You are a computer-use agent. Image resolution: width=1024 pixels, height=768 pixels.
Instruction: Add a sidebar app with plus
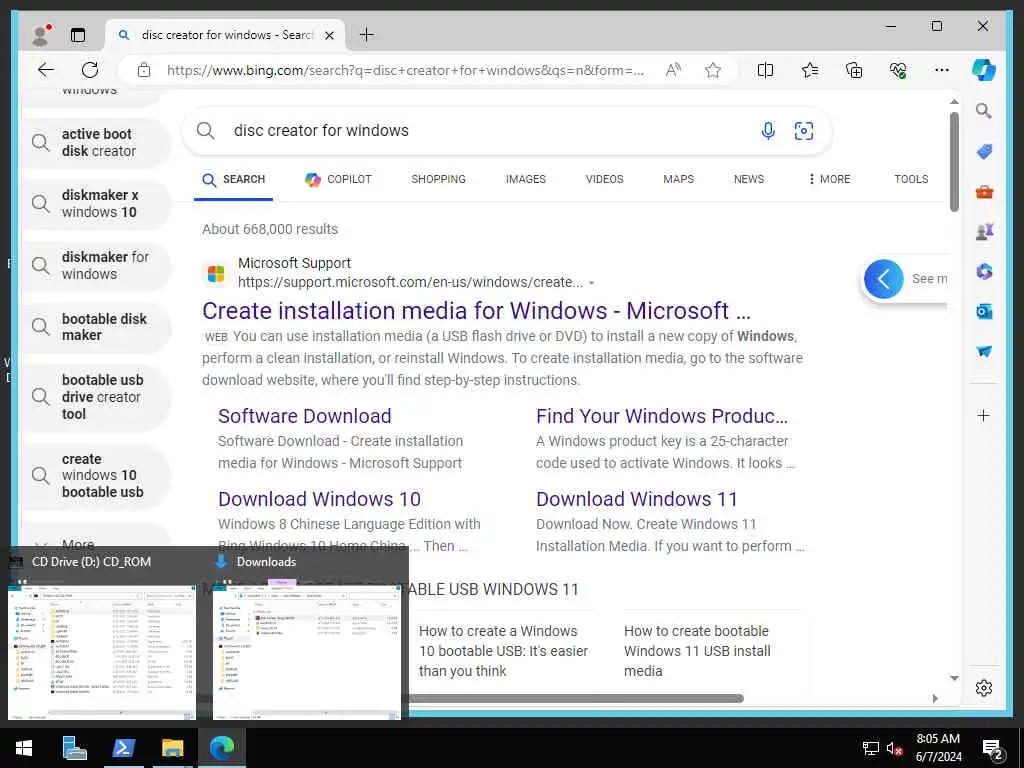984,415
